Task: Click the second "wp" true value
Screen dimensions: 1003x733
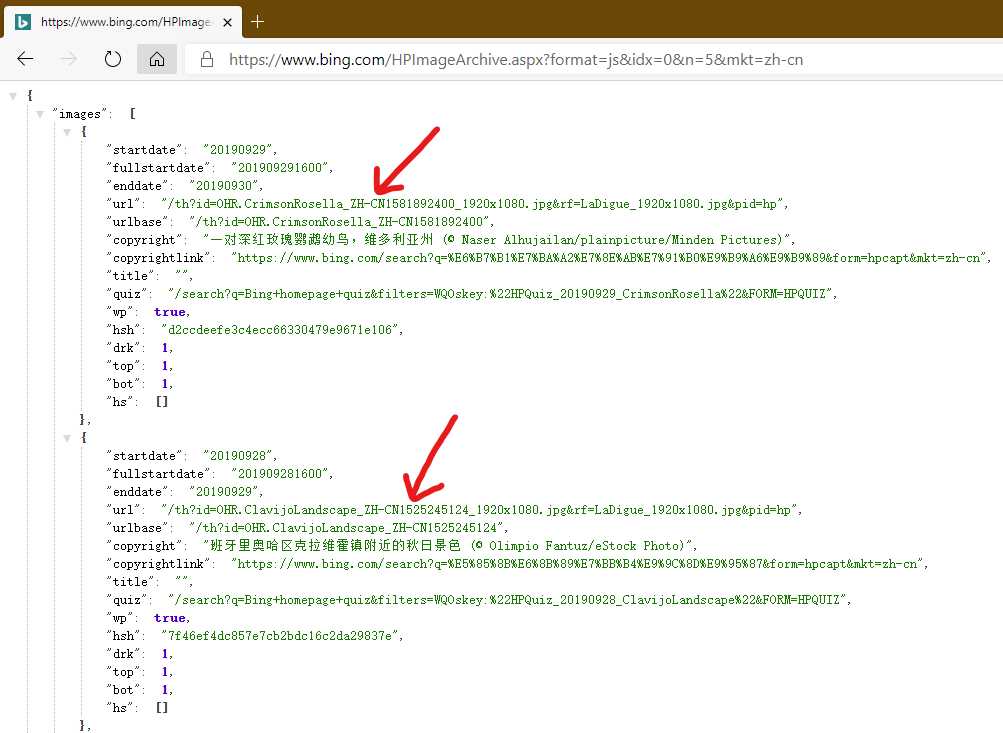Action: click(171, 618)
